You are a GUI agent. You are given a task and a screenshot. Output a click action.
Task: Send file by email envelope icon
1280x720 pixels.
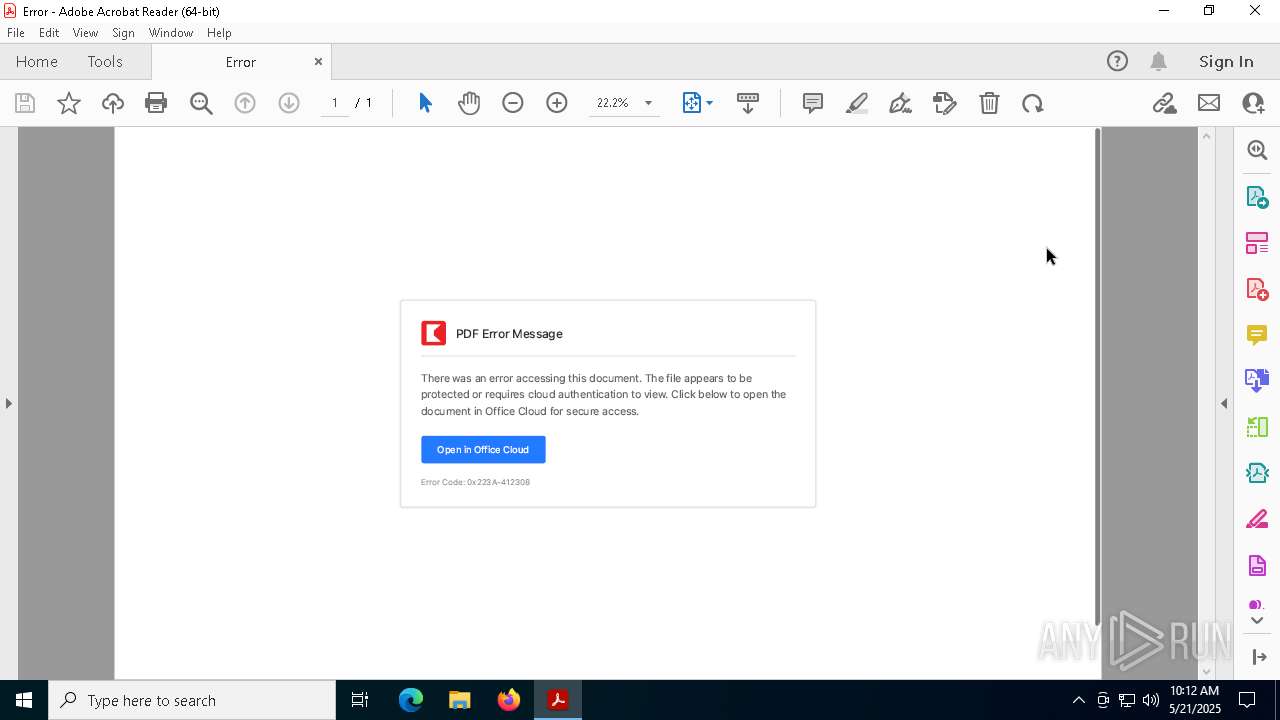[1209, 103]
